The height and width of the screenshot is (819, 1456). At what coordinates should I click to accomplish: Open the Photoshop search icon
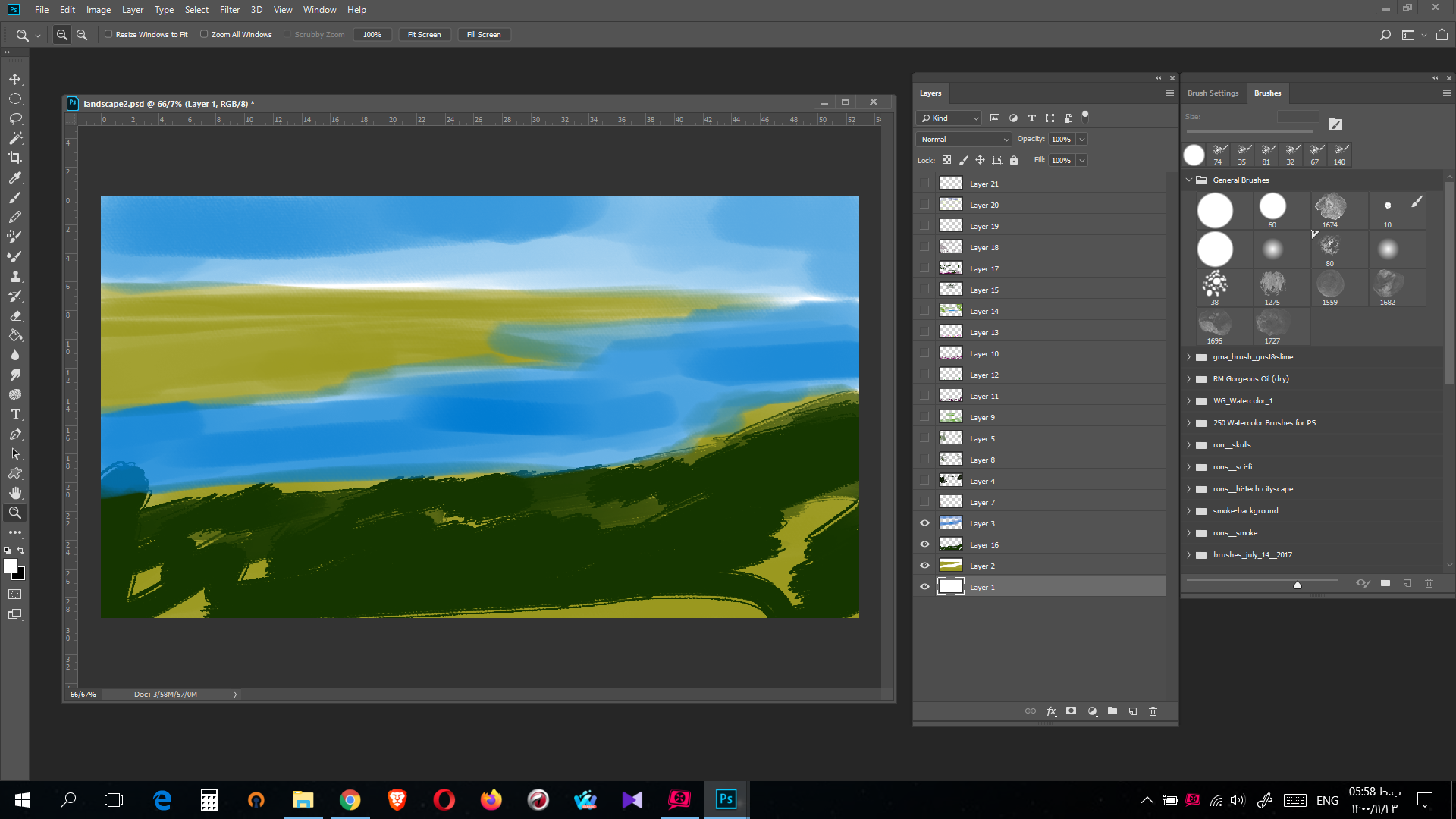click(x=1385, y=35)
